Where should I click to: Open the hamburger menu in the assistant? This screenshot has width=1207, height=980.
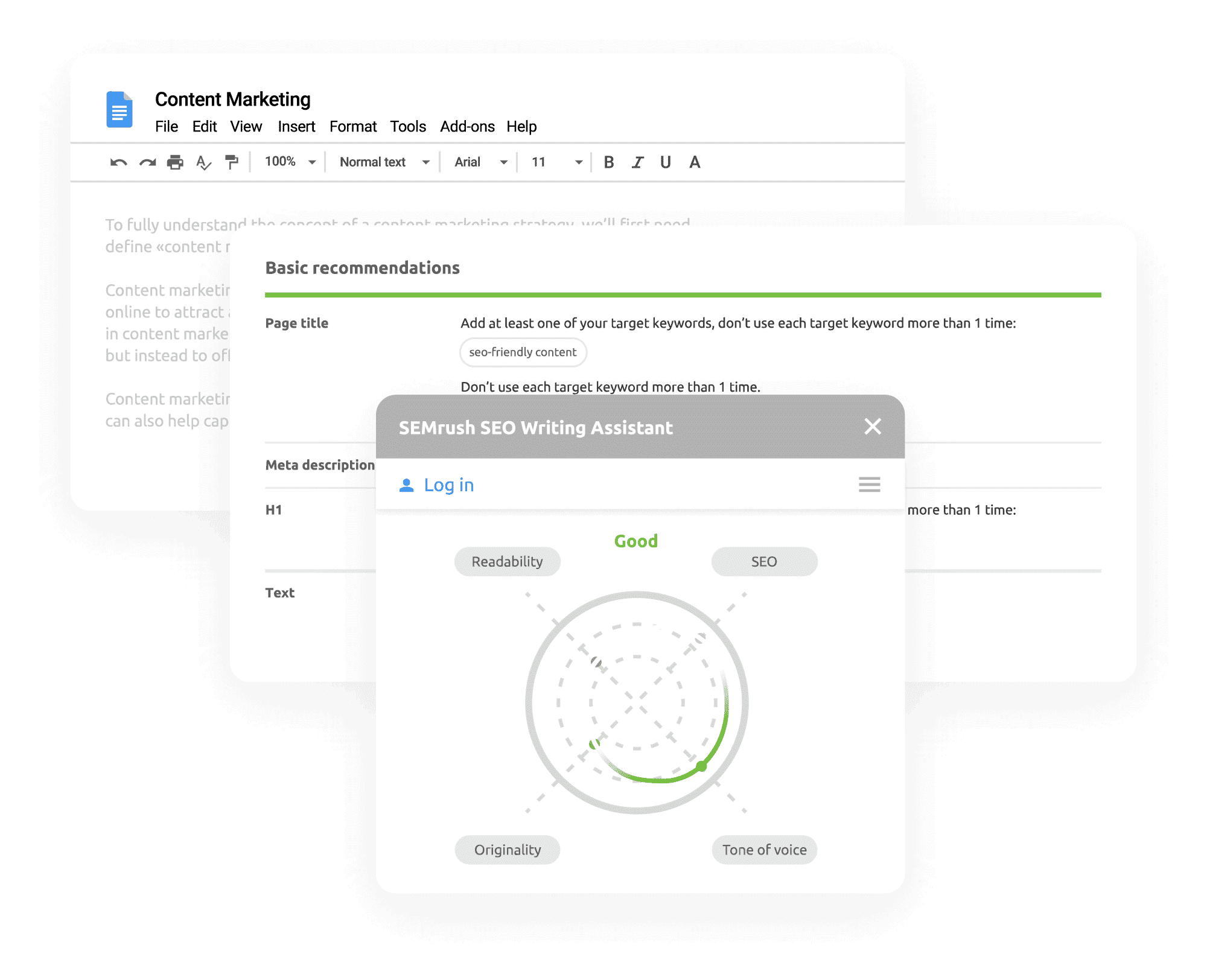(x=869, y=485)
